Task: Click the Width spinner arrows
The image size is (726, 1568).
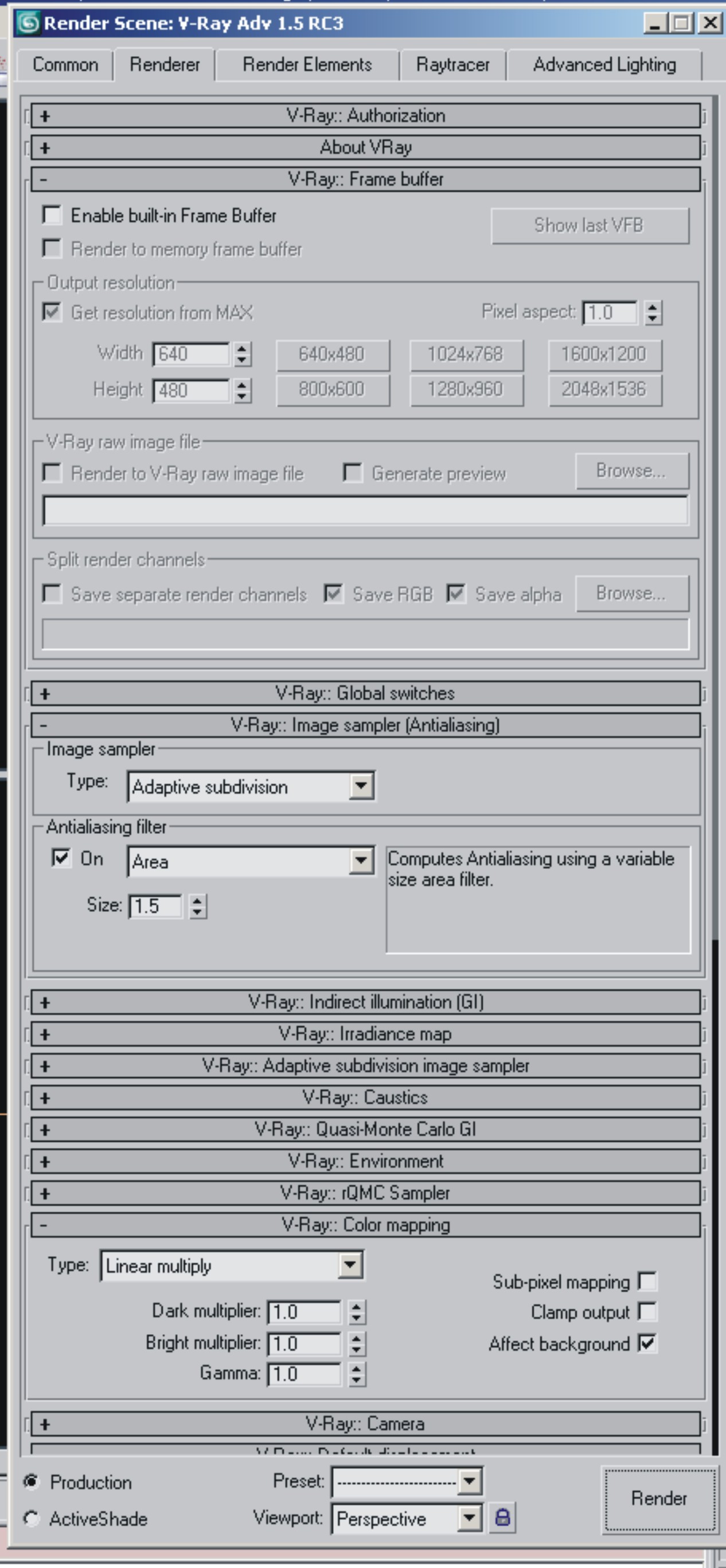Action: click(243, 354)
